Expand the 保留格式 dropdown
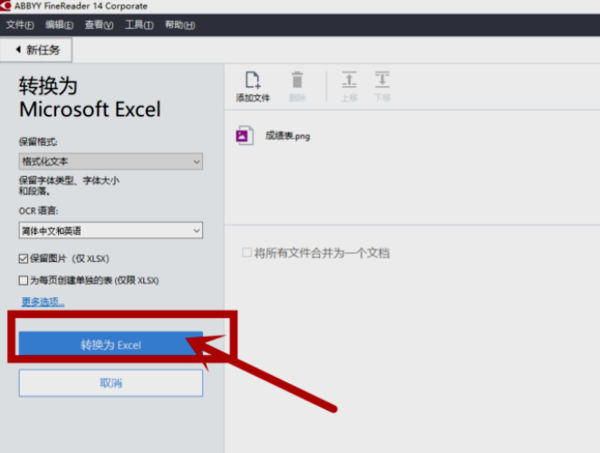600x453 pixels. pos(111,161)
